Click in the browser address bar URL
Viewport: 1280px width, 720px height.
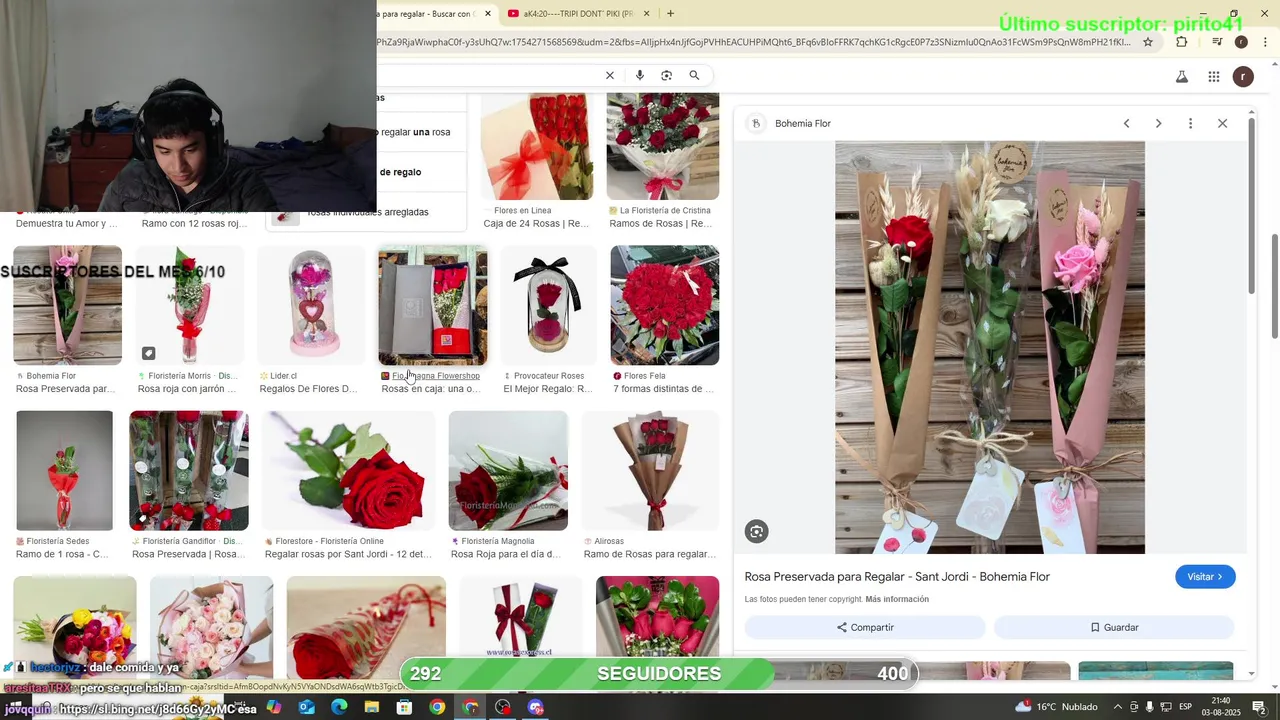(753, 42)
